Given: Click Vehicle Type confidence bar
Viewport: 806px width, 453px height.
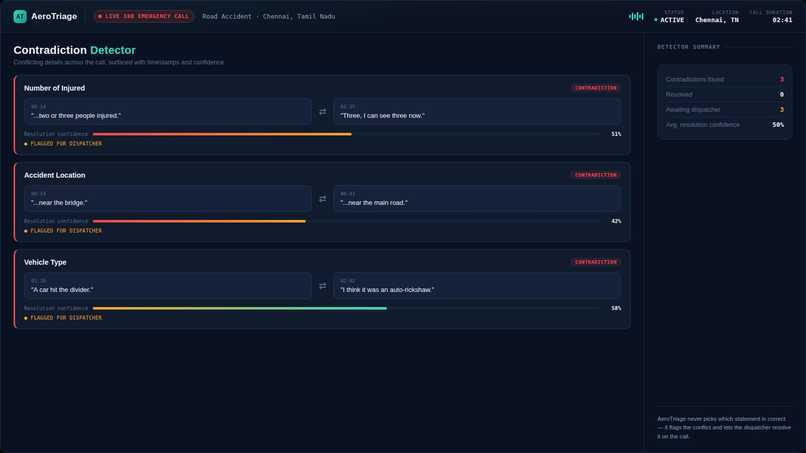Looking at the screenshot, I should click(346, 309).
